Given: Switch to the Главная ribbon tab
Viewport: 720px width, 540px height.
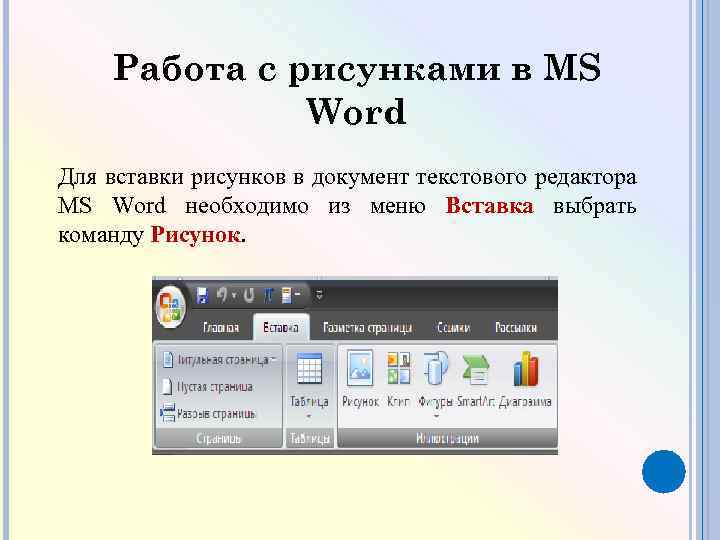Looking at the screenshot, I should click(221, 327).
